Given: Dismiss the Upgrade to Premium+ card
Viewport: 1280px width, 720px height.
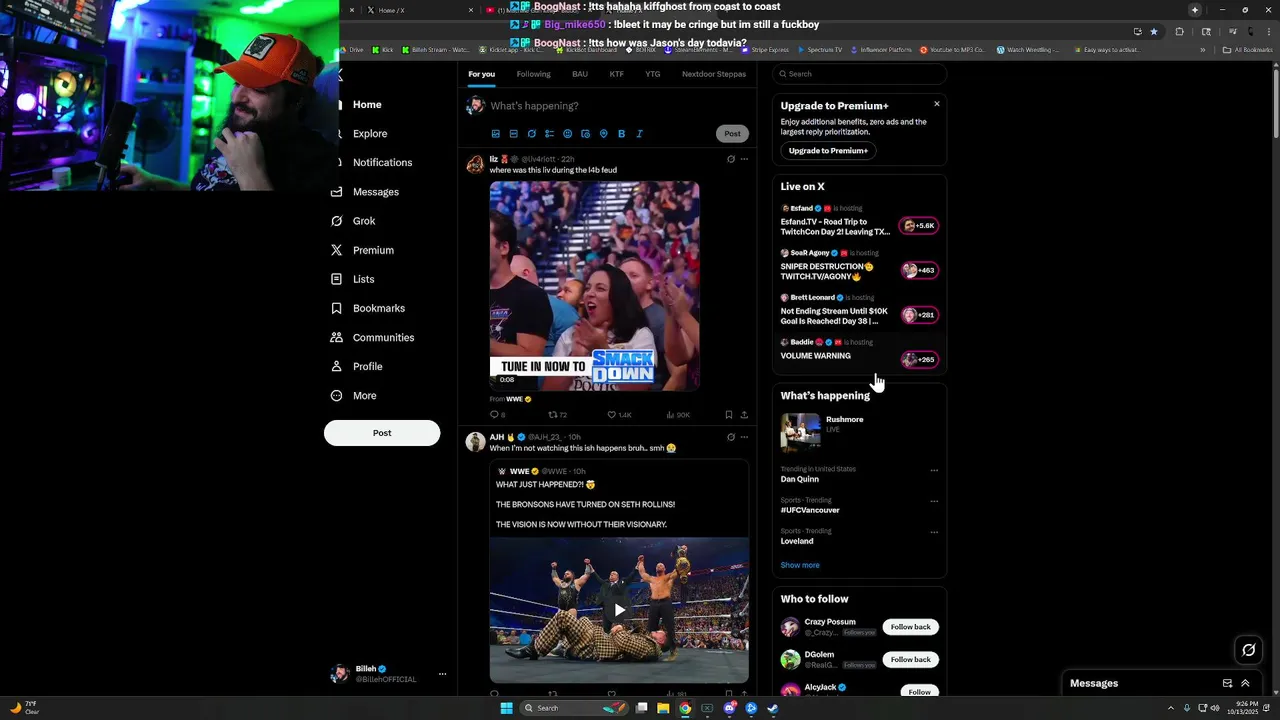Looking at the screenshot, I should pos(937,104).
